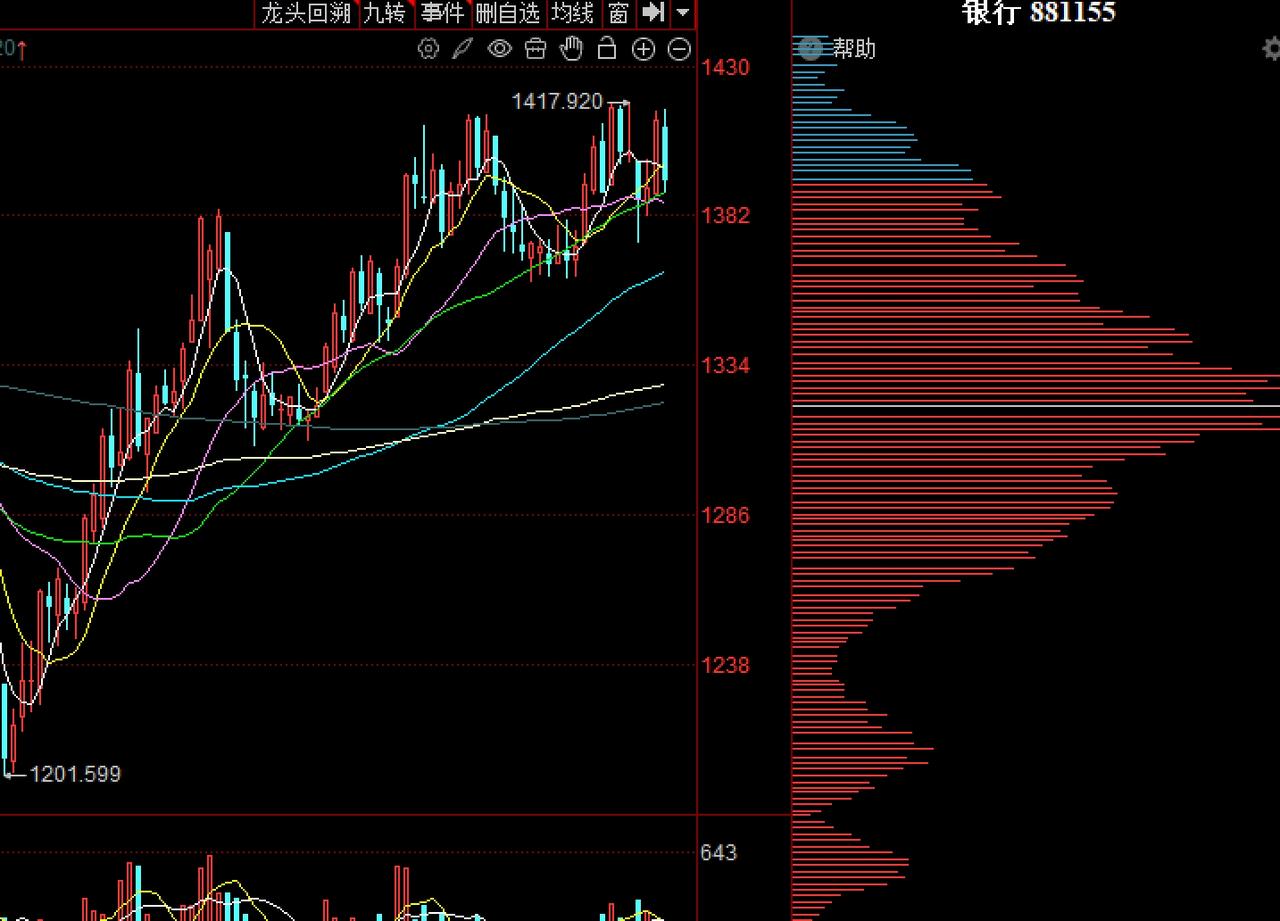
Task: Select the hand pan tool
Action: 571,48
